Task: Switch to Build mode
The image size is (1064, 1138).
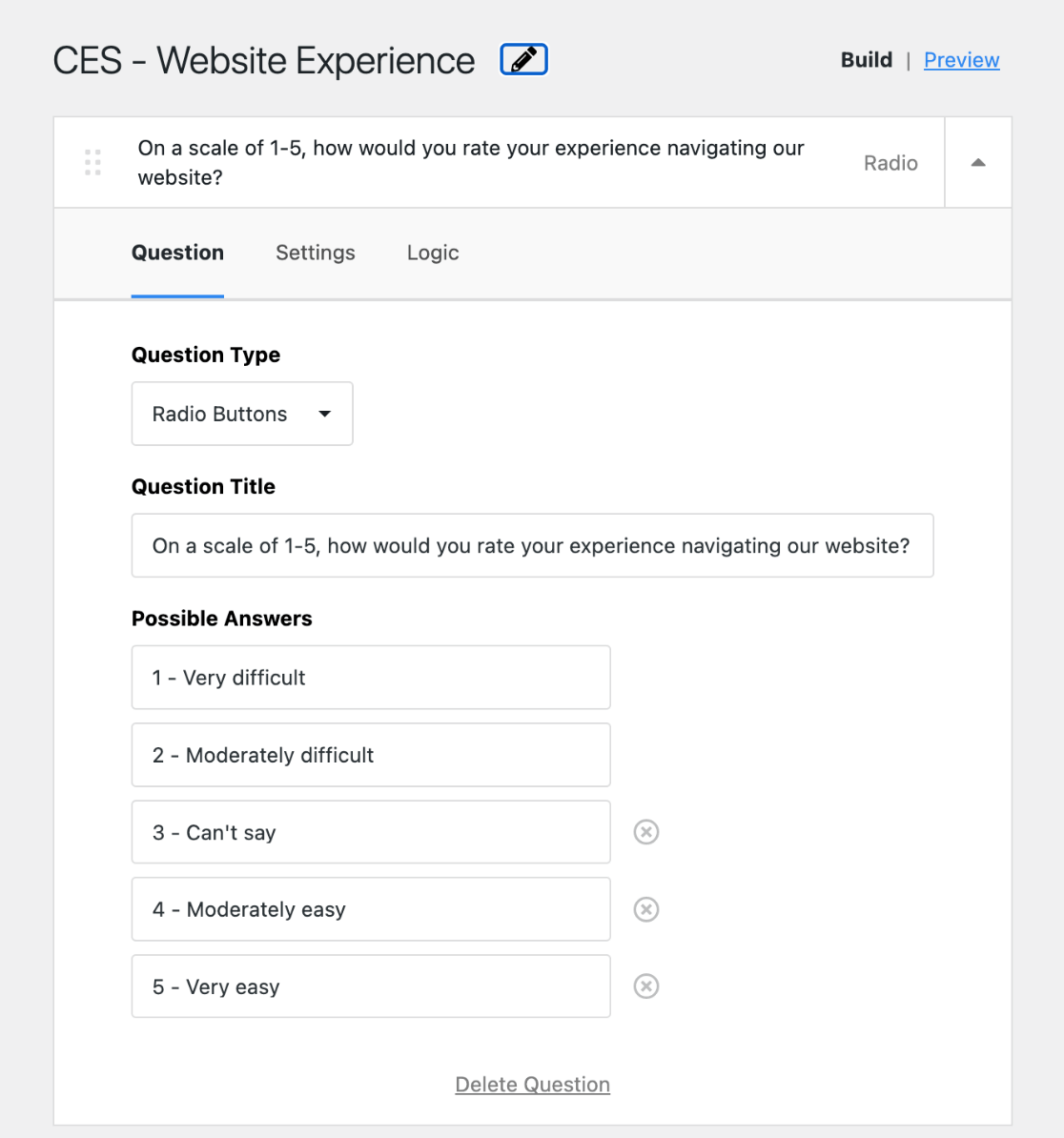Action: pyautogui.click(x=866, y=60)
